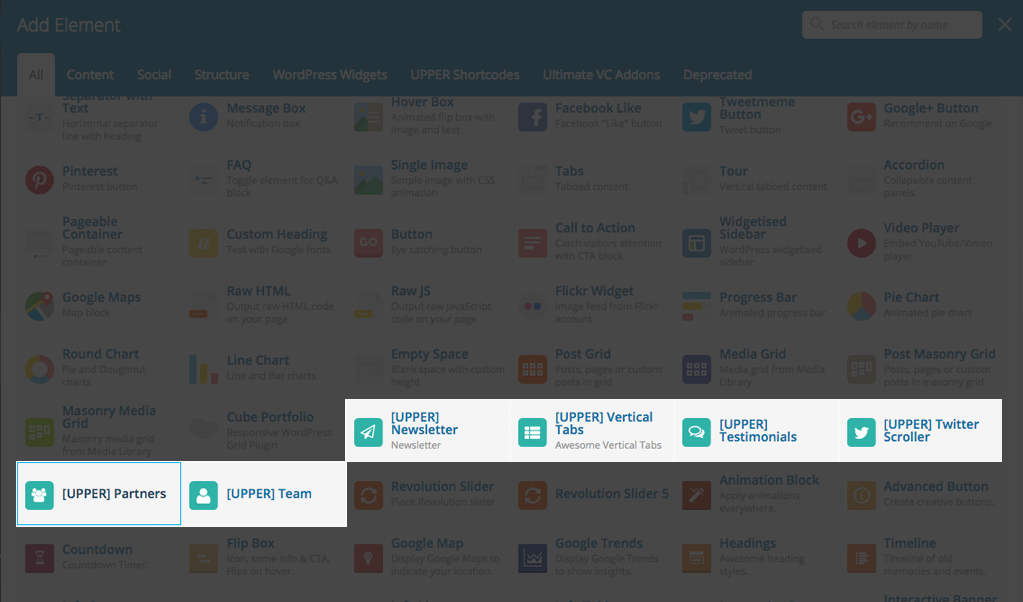Image resolution: width=1023 pixels, height=602 pixels.
Task: Click the search element by name field
Action: click(892, 25)
